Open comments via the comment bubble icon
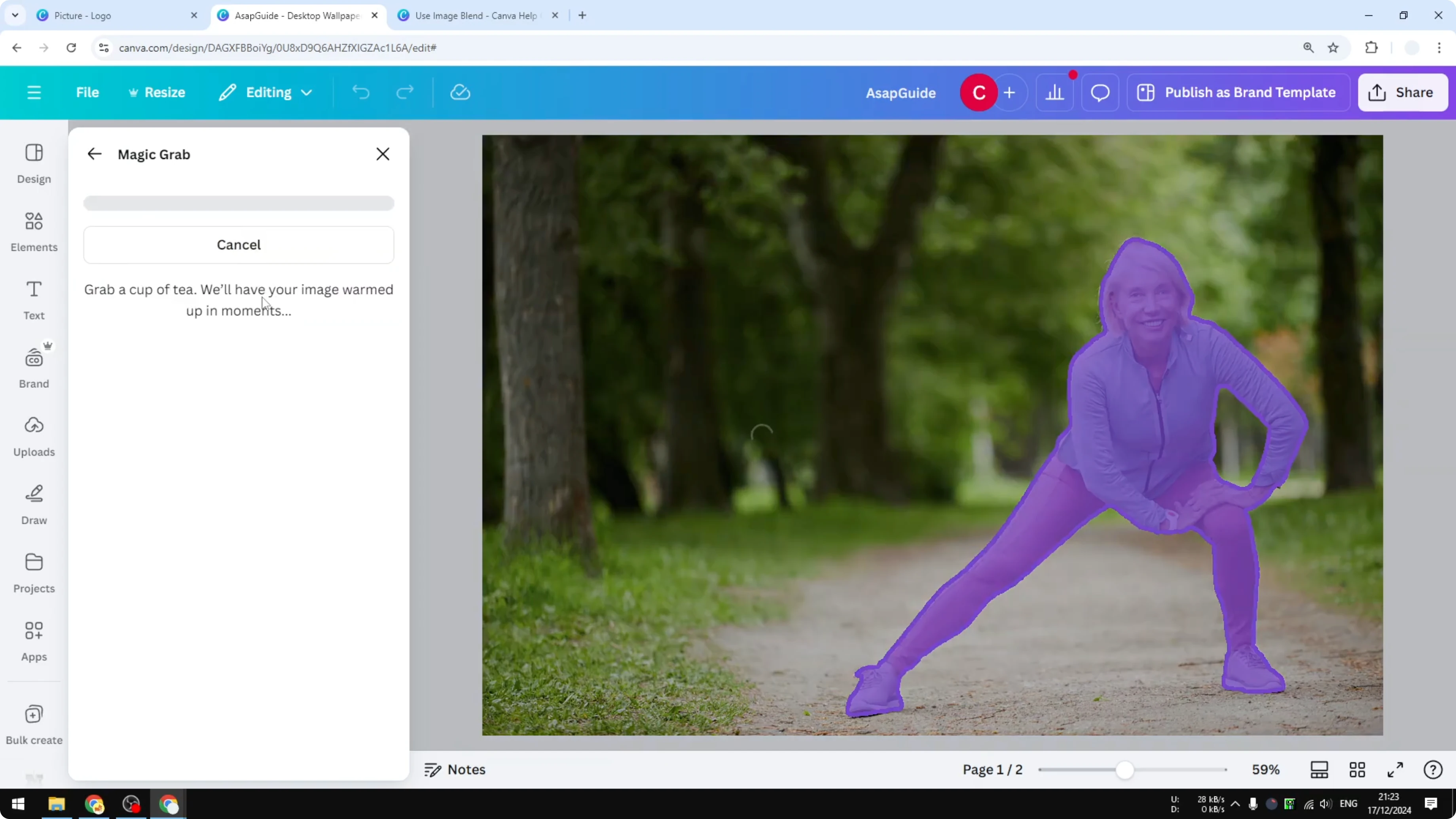This screenshot has height=819, width=1456. pyautogui.click(x=1099, y=92)
